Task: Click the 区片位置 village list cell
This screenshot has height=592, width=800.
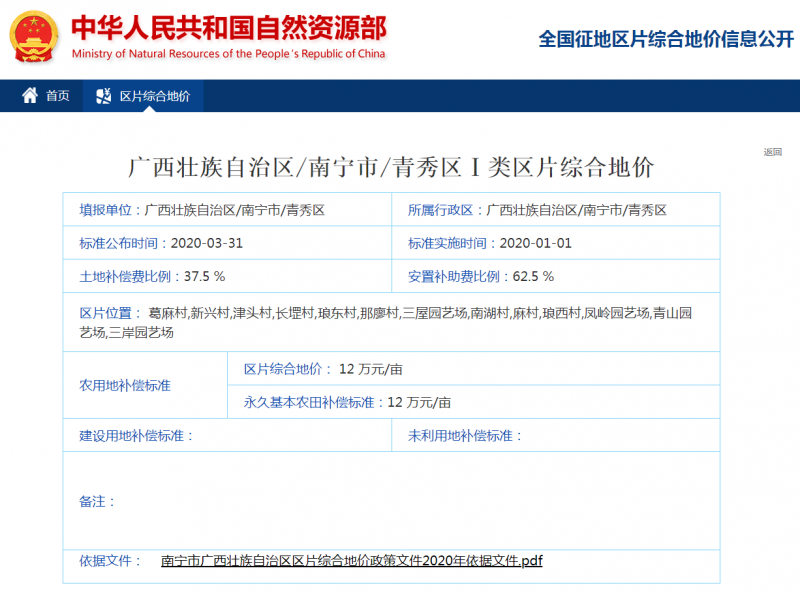Action: coord(391,322)
